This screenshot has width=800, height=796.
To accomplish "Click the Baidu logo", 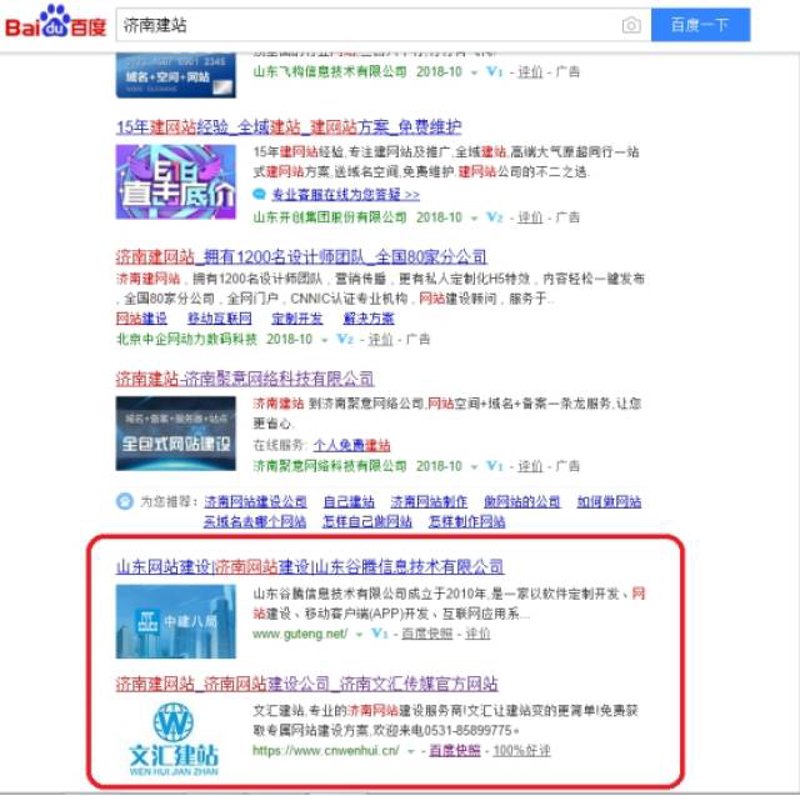I will (56, 22).
